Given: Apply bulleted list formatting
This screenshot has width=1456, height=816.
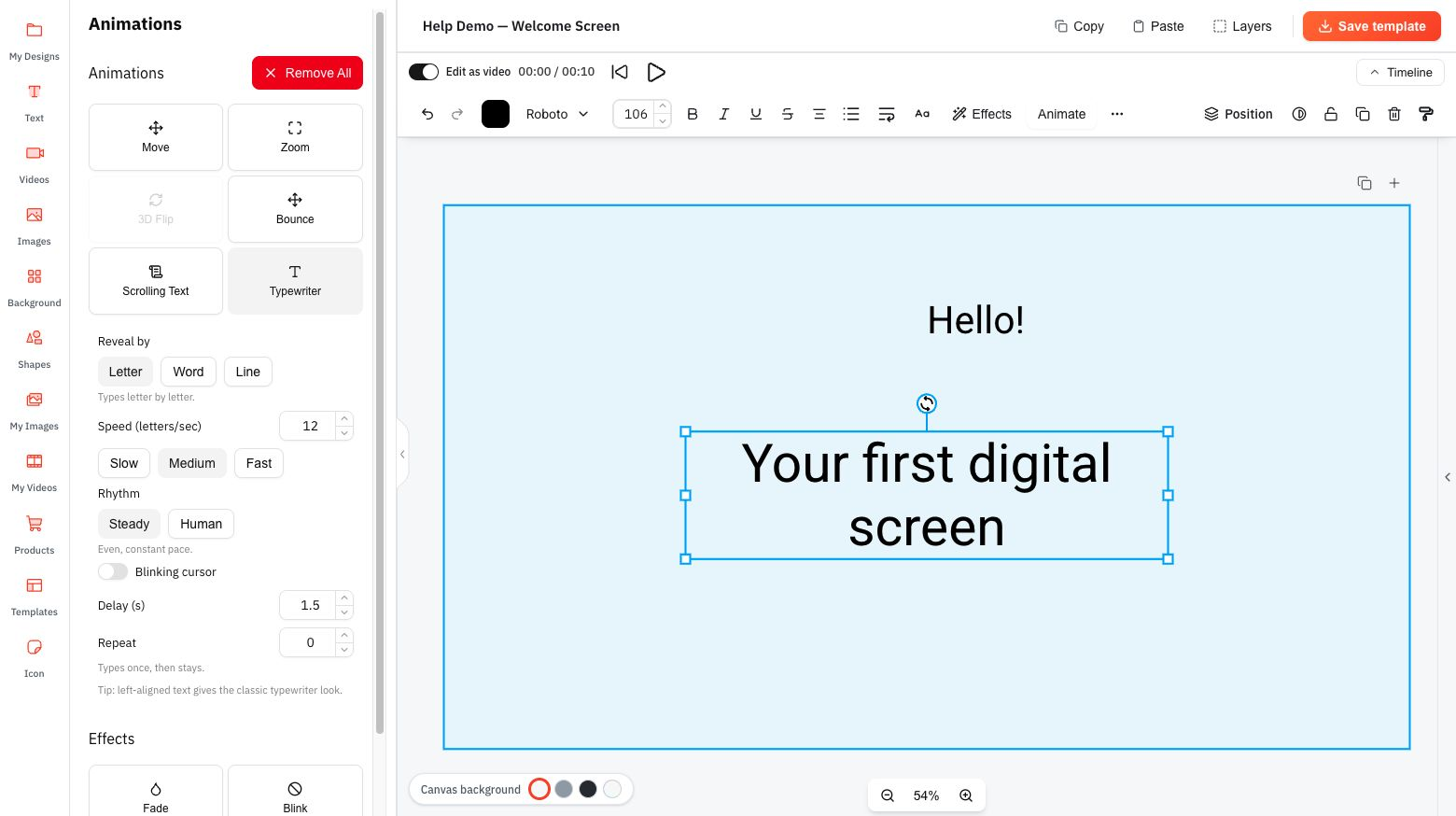Looking at the screenshot, I should [851, 114].
